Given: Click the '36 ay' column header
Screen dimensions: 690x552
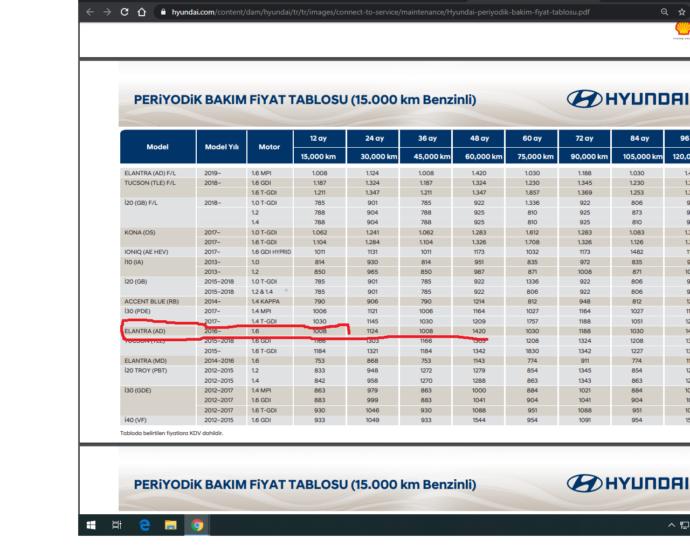Looking at the screenshot, I should click(427, 138).
